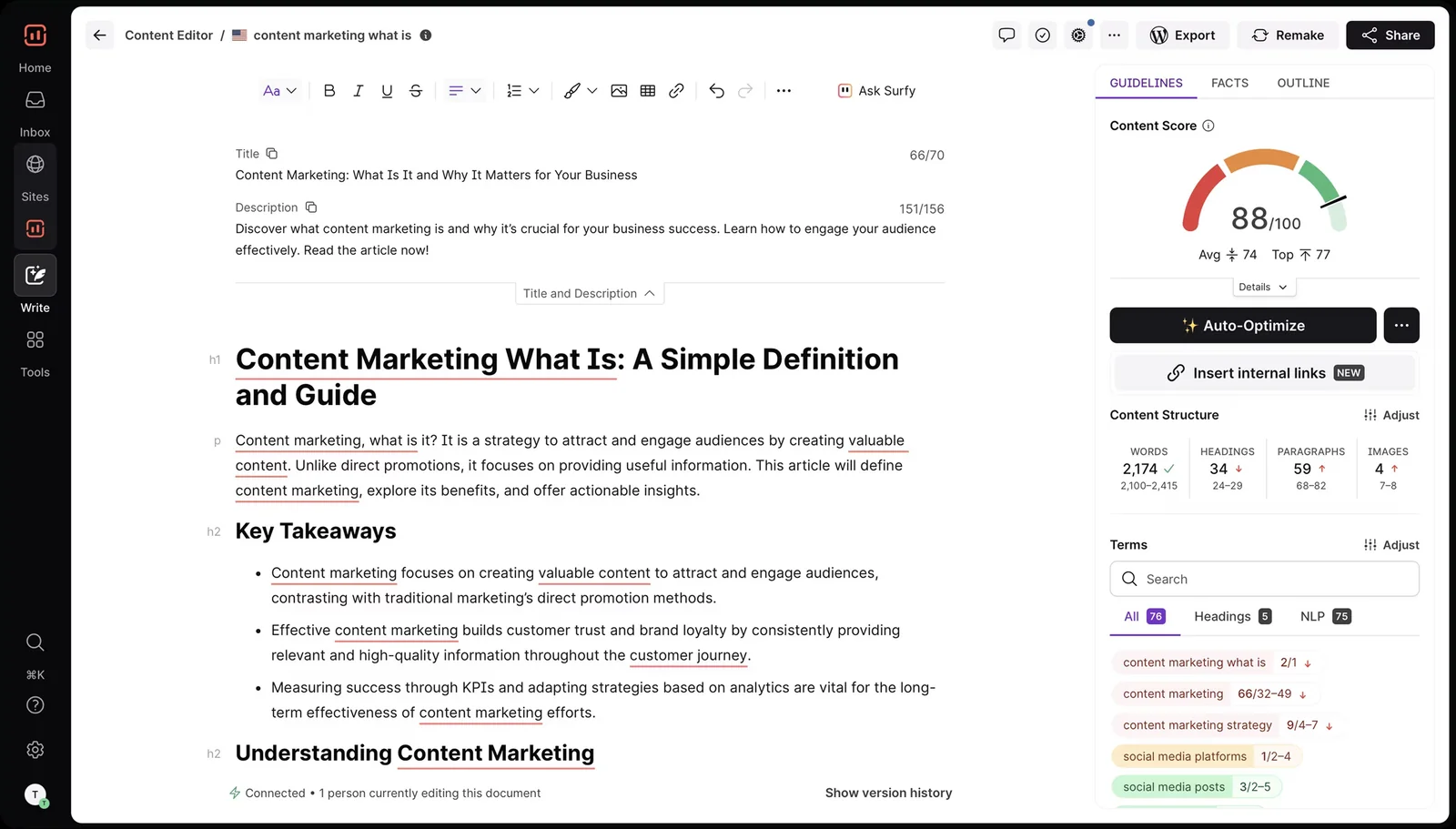1456x829 pixels.
Task: Select the Bold formatting icon
Action: pyautogui.click(x=329, y=90)
